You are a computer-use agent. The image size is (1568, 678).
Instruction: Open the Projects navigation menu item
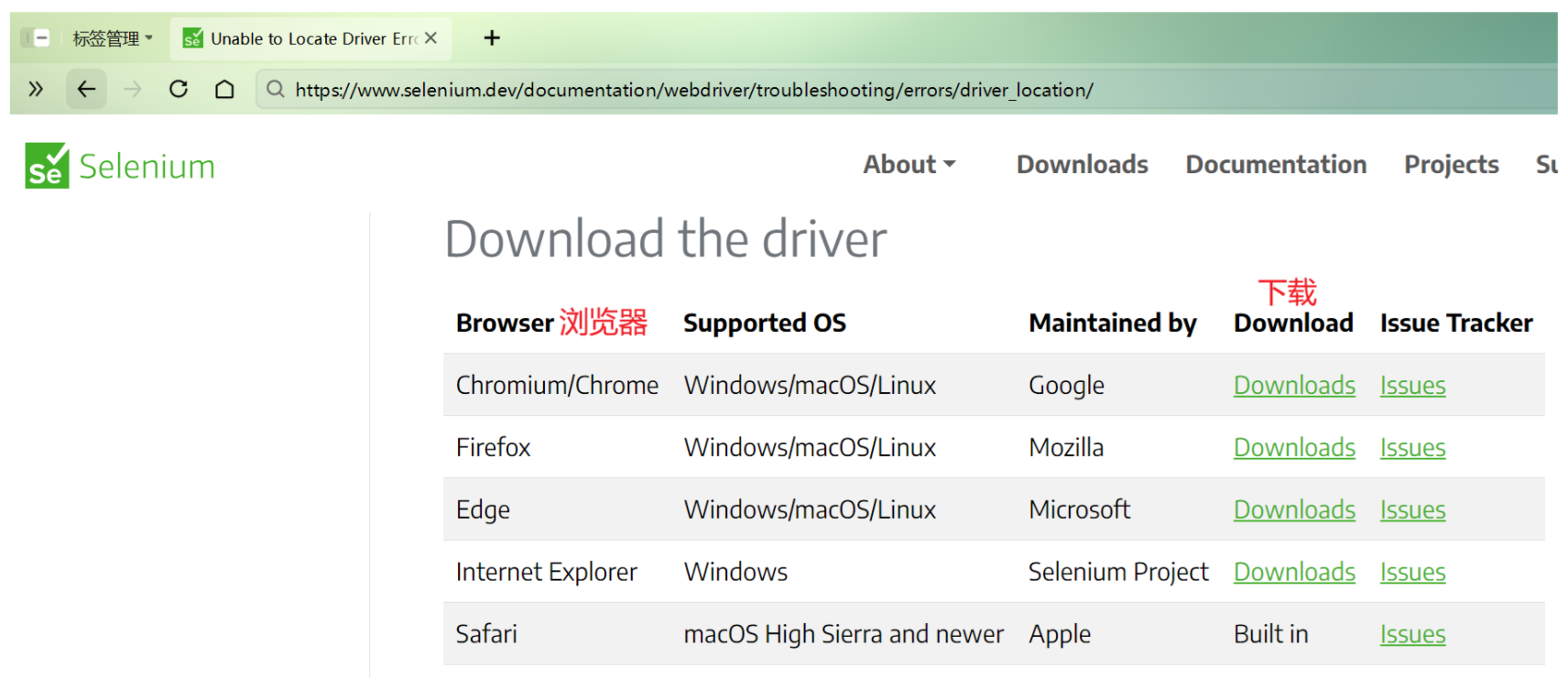pos(1452,165)
